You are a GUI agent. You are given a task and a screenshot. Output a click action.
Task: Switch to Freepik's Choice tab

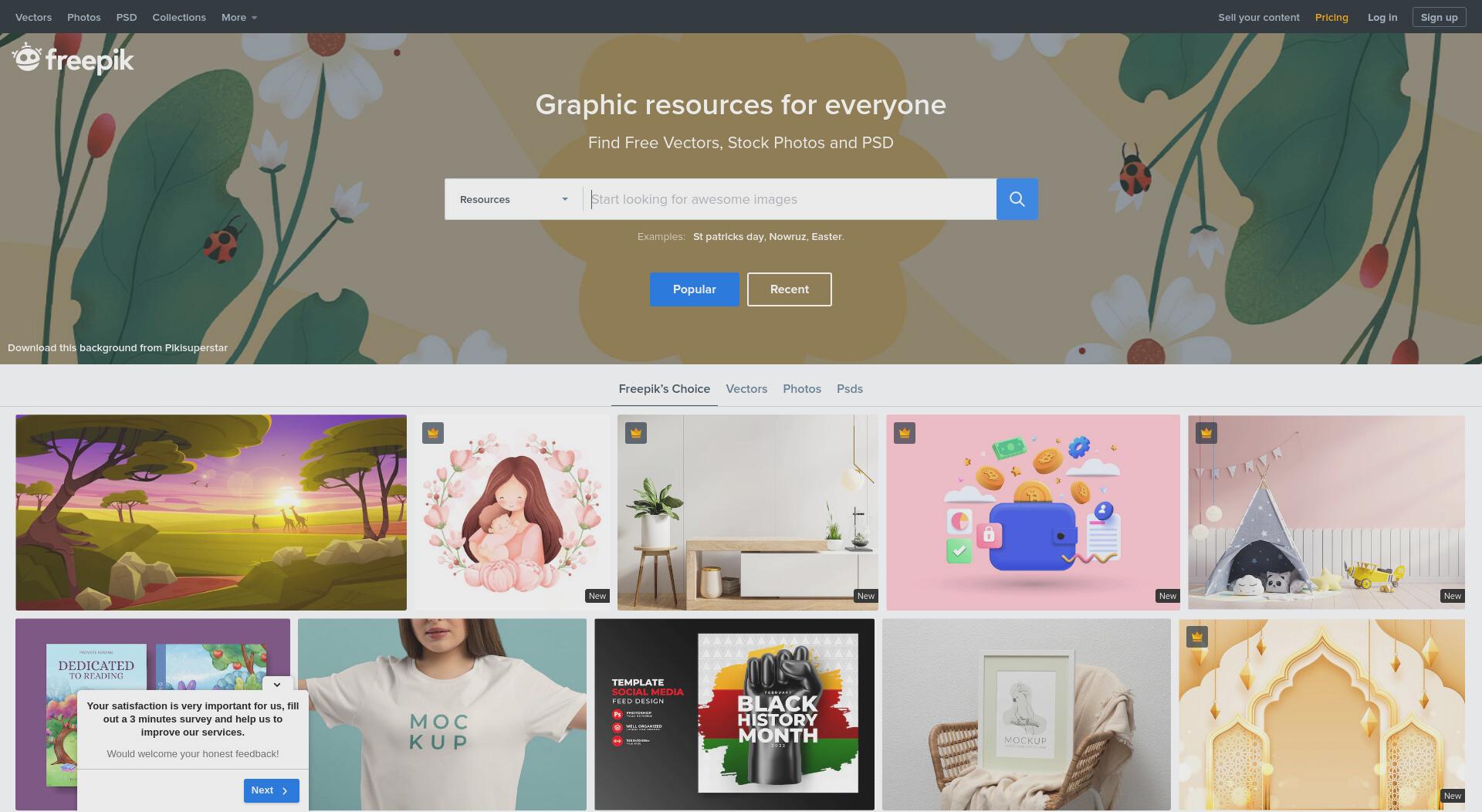664,389
